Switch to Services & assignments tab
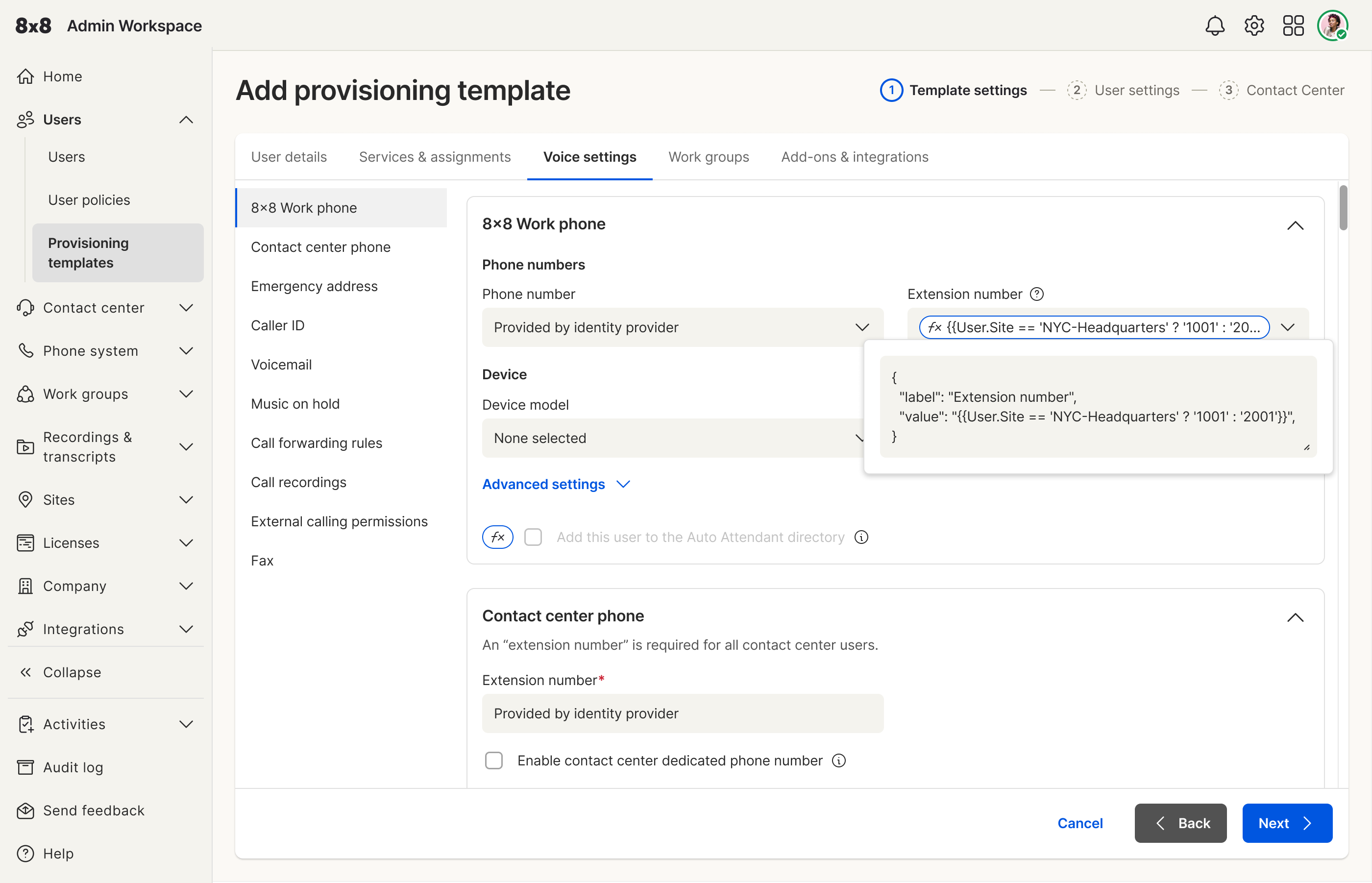1372x883 pixels. coord(435,156)
